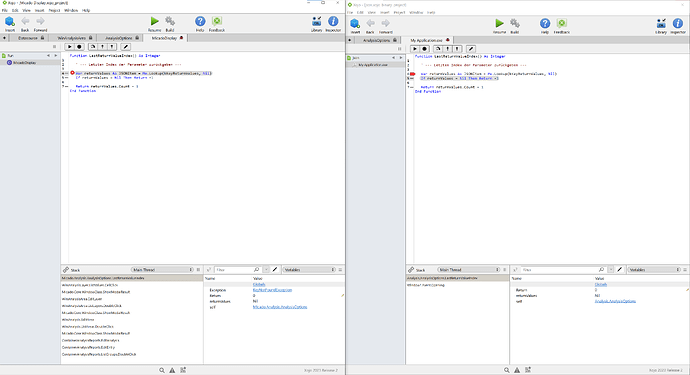Open Main Thread dropdown in right stack panel

click(x=469, y=269)
